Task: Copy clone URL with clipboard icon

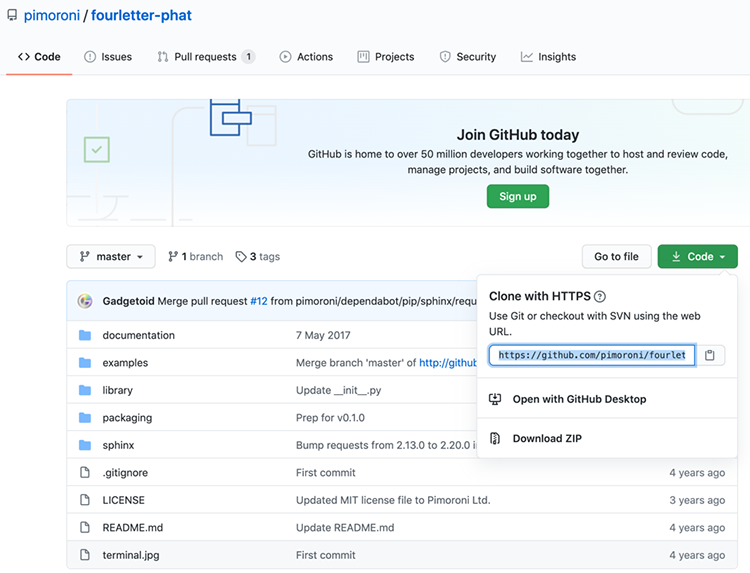Action: [710, 355]
